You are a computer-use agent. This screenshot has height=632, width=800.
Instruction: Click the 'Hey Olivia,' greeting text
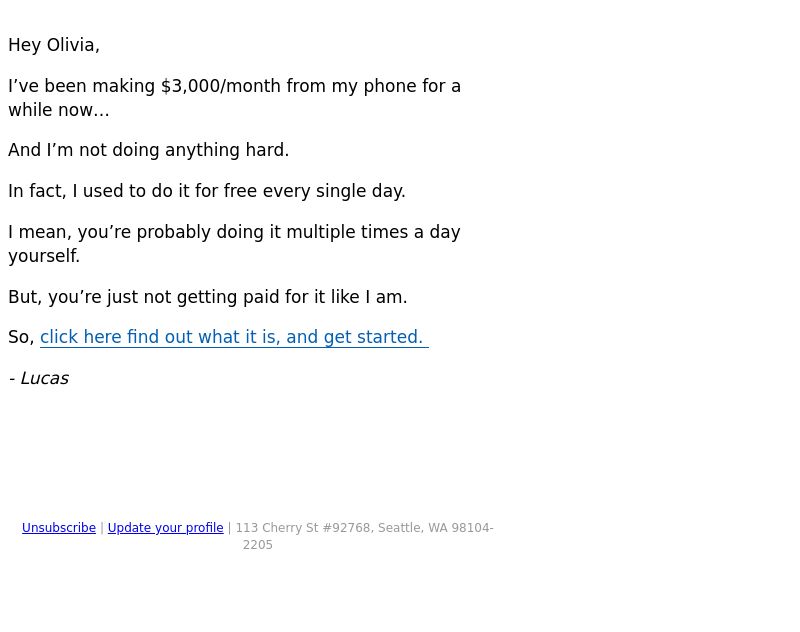(x=54, y=45)
